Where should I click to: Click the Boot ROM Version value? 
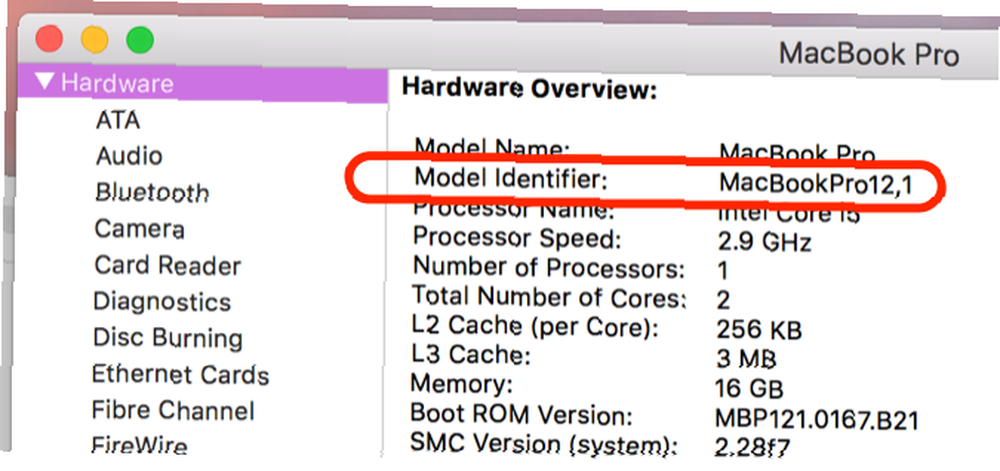[816, 417]
